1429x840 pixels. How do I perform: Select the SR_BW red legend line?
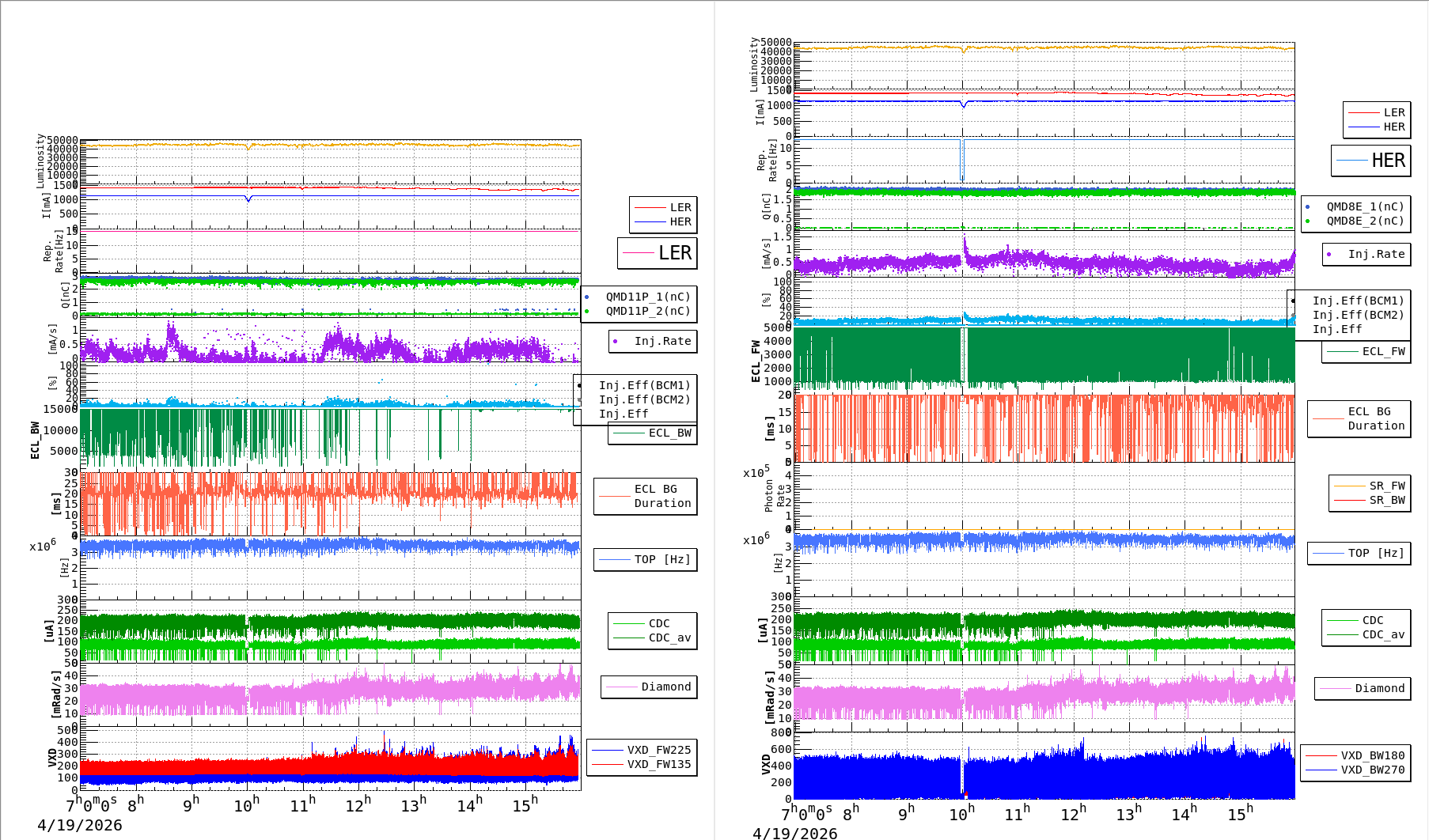[1349, 500]
